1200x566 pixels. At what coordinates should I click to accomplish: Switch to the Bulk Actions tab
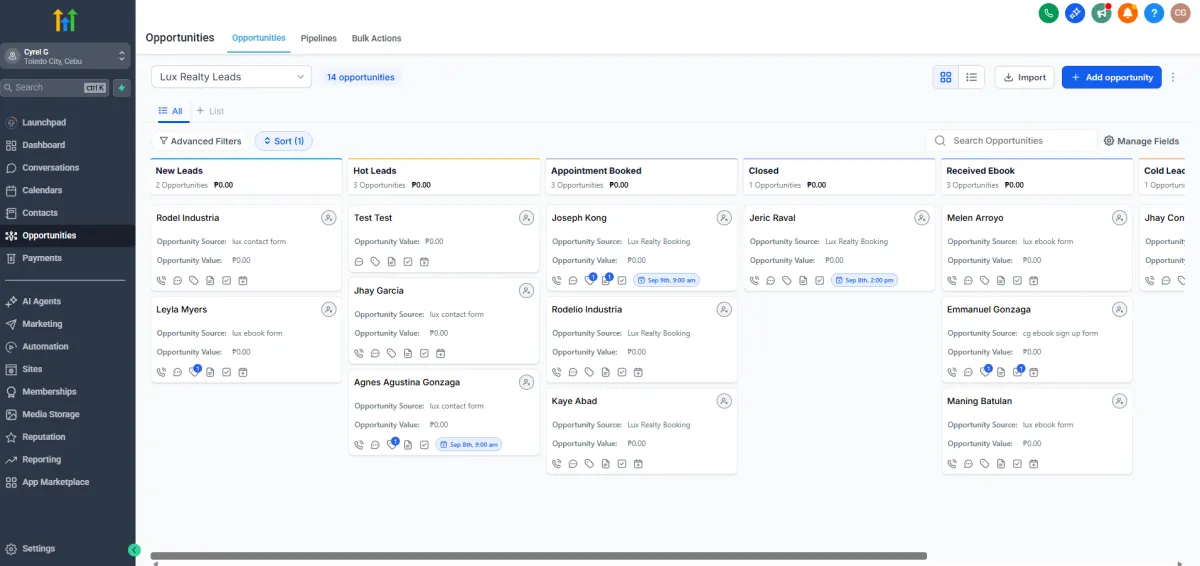point(377,38)
